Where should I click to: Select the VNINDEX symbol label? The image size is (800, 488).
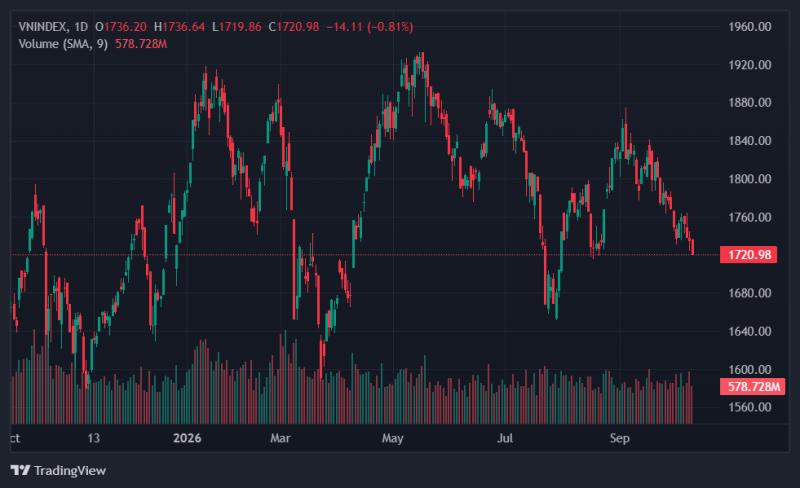point(42,27)
